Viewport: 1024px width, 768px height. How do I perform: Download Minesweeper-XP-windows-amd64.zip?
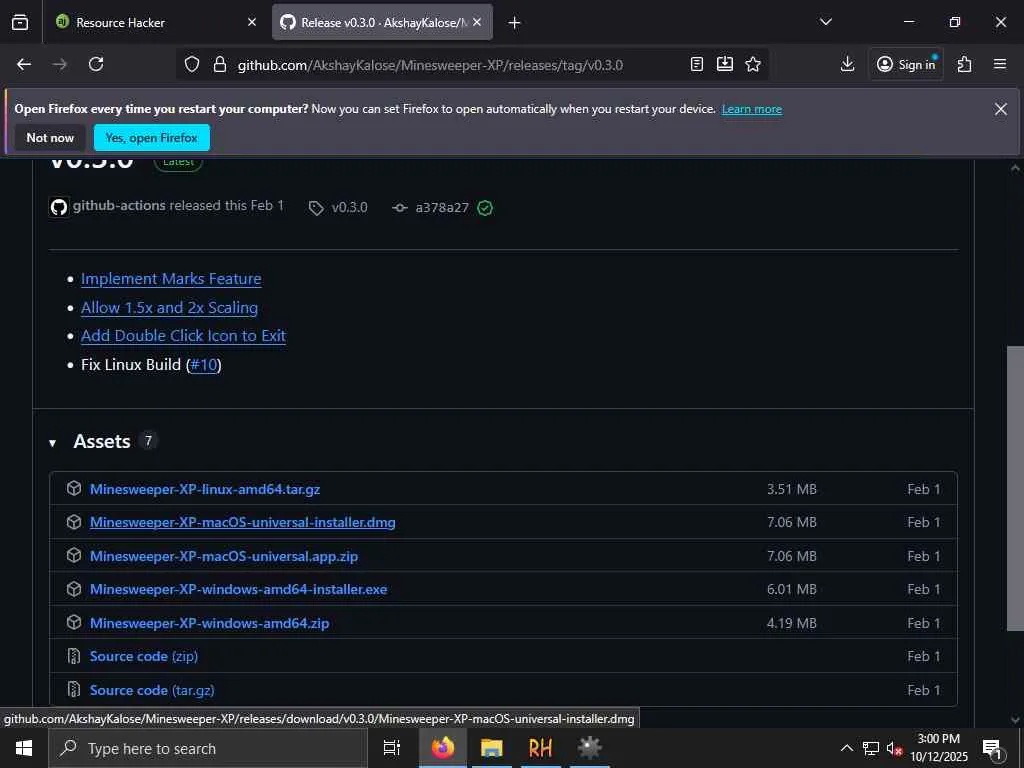tap(210, 624)
